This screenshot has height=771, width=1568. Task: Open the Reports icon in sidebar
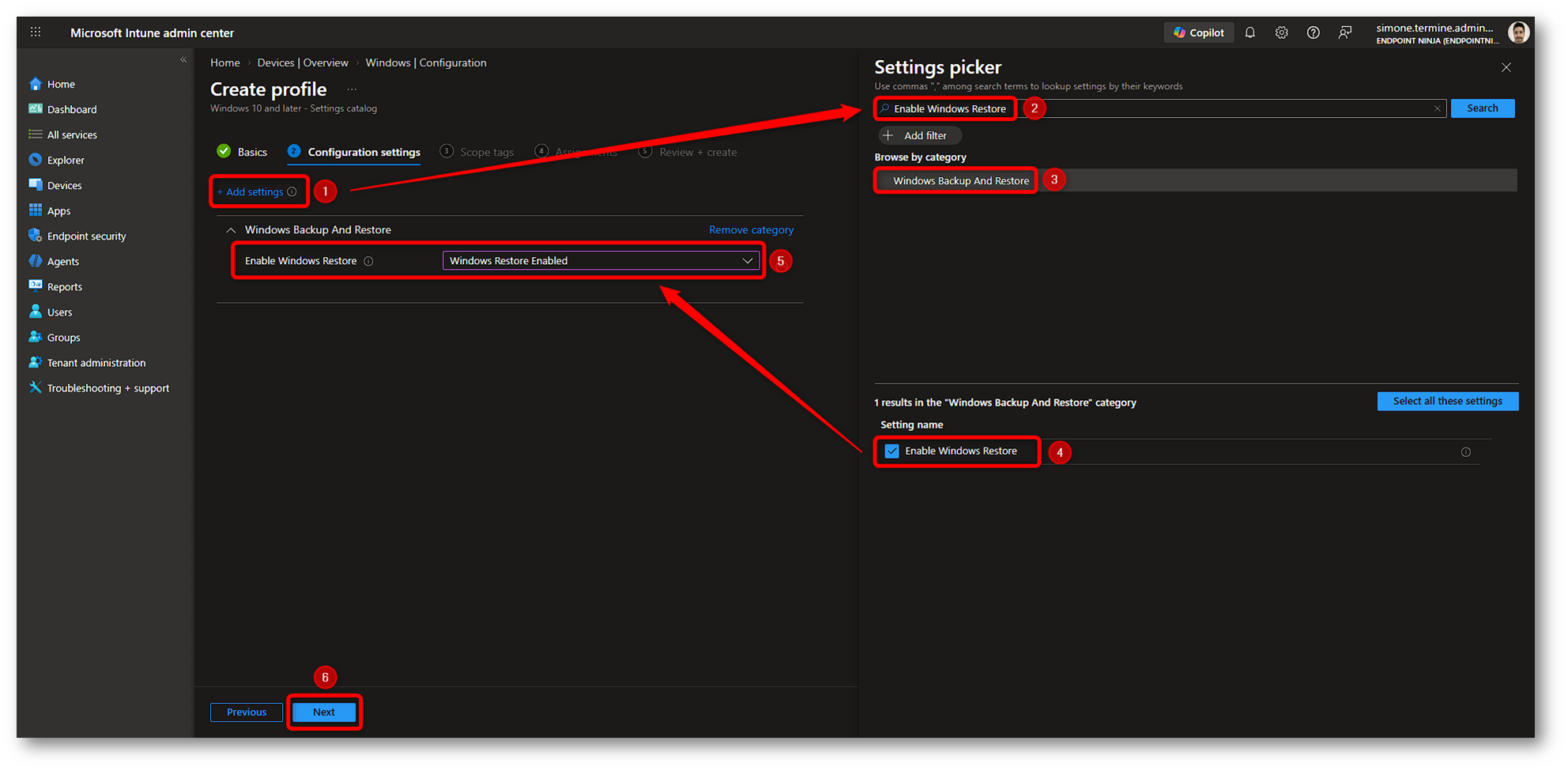(x=36, y=286)
